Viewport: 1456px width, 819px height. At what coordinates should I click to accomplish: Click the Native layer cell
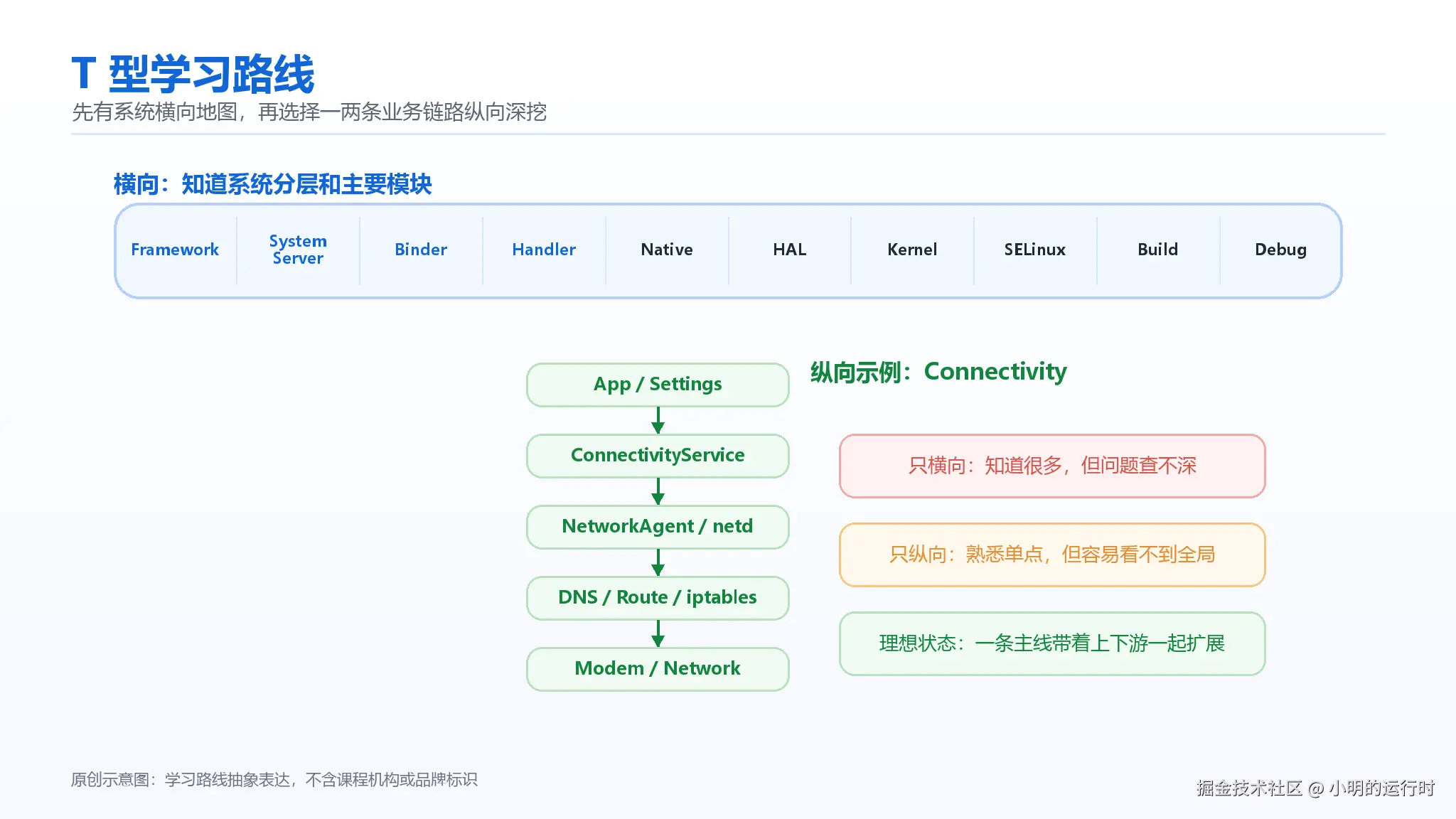click(x=667, y=250)
